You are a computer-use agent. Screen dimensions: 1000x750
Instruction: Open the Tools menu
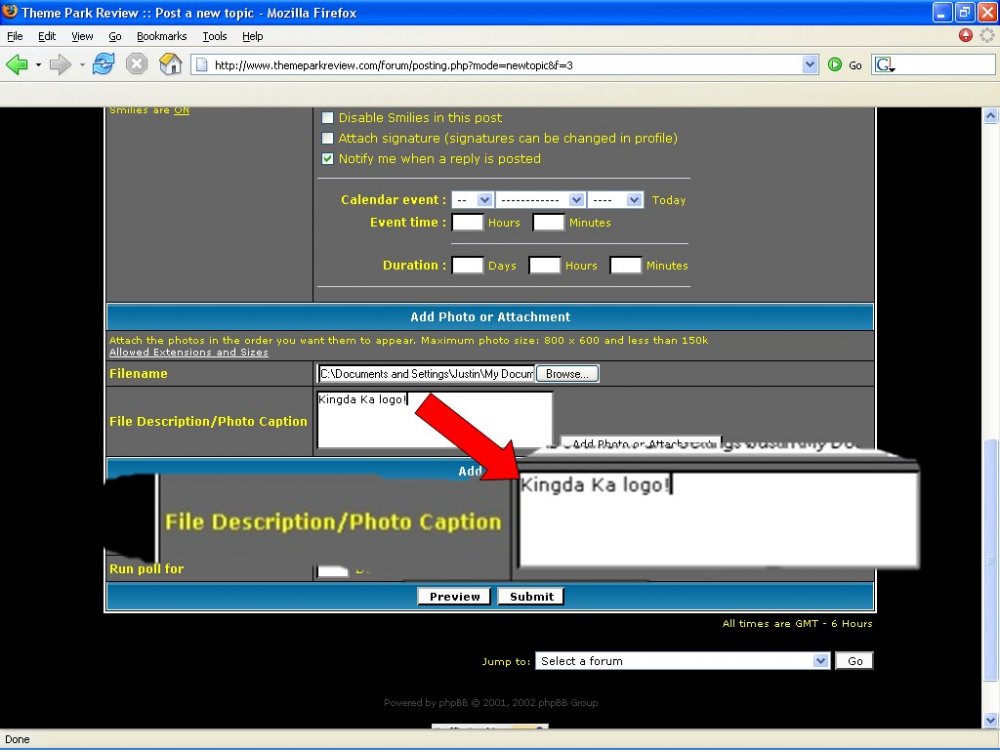(214, 36)
